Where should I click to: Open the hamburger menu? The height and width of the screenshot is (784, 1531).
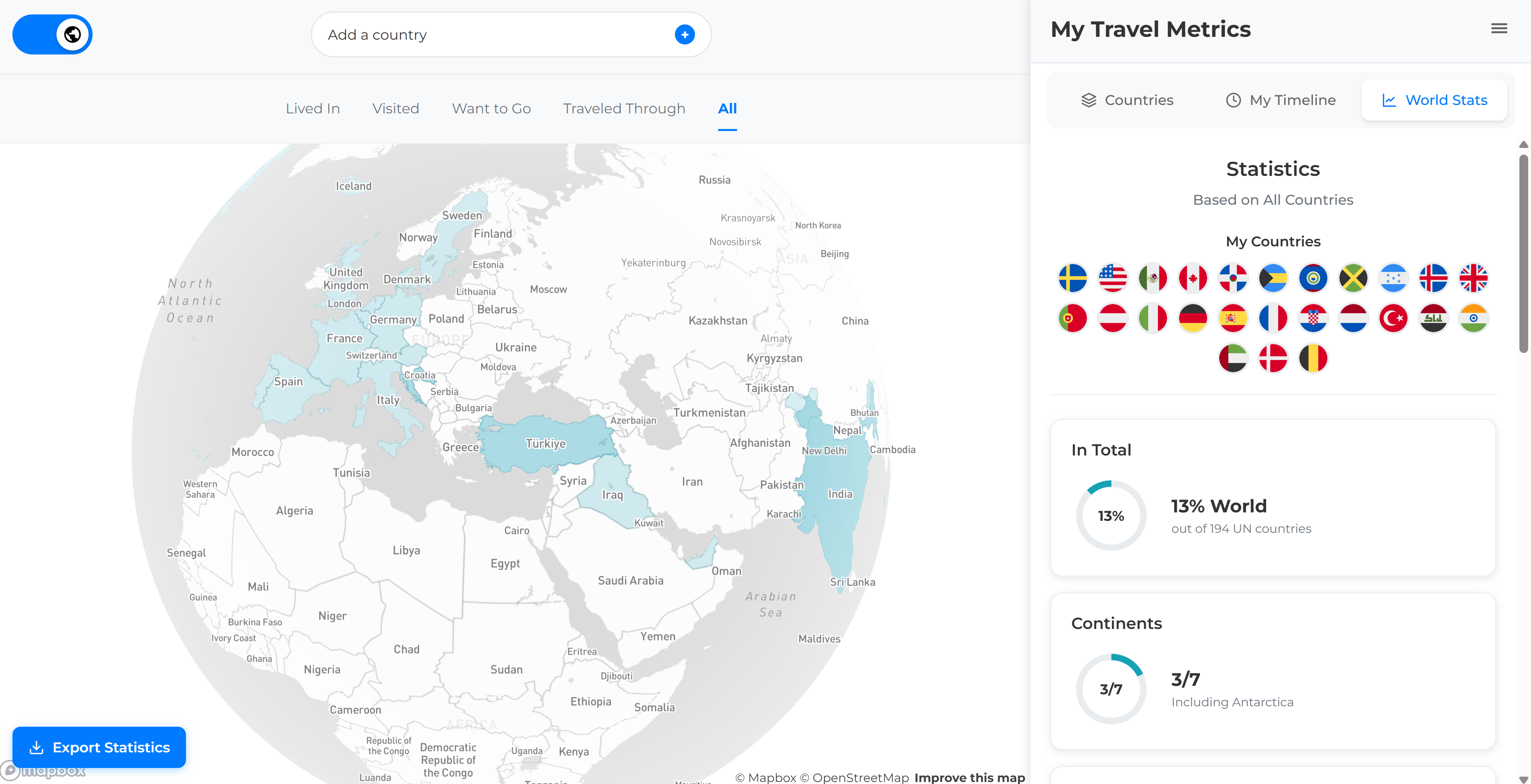1499,28
